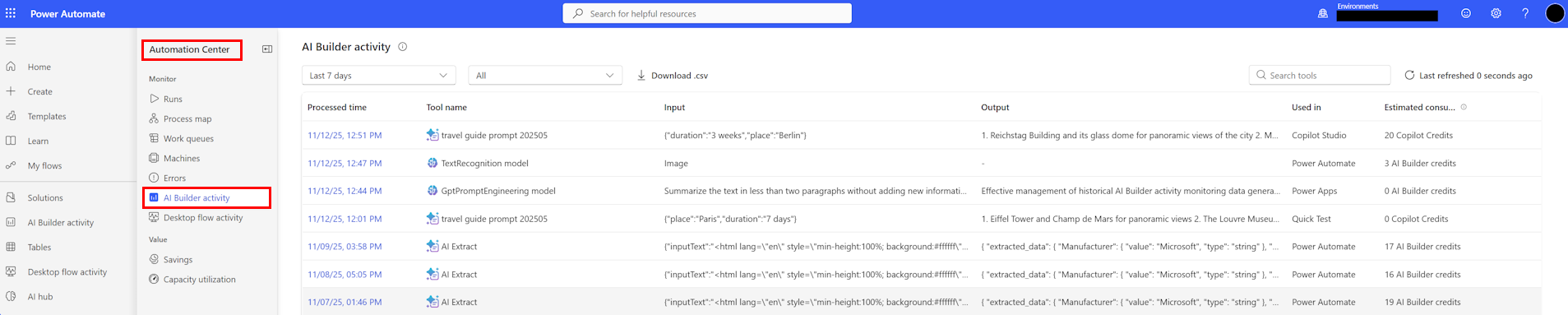This screenshot has width=1568, height=315.
Task: Click the Runs play icon in Monitor
Action: [x=154, y=99]
